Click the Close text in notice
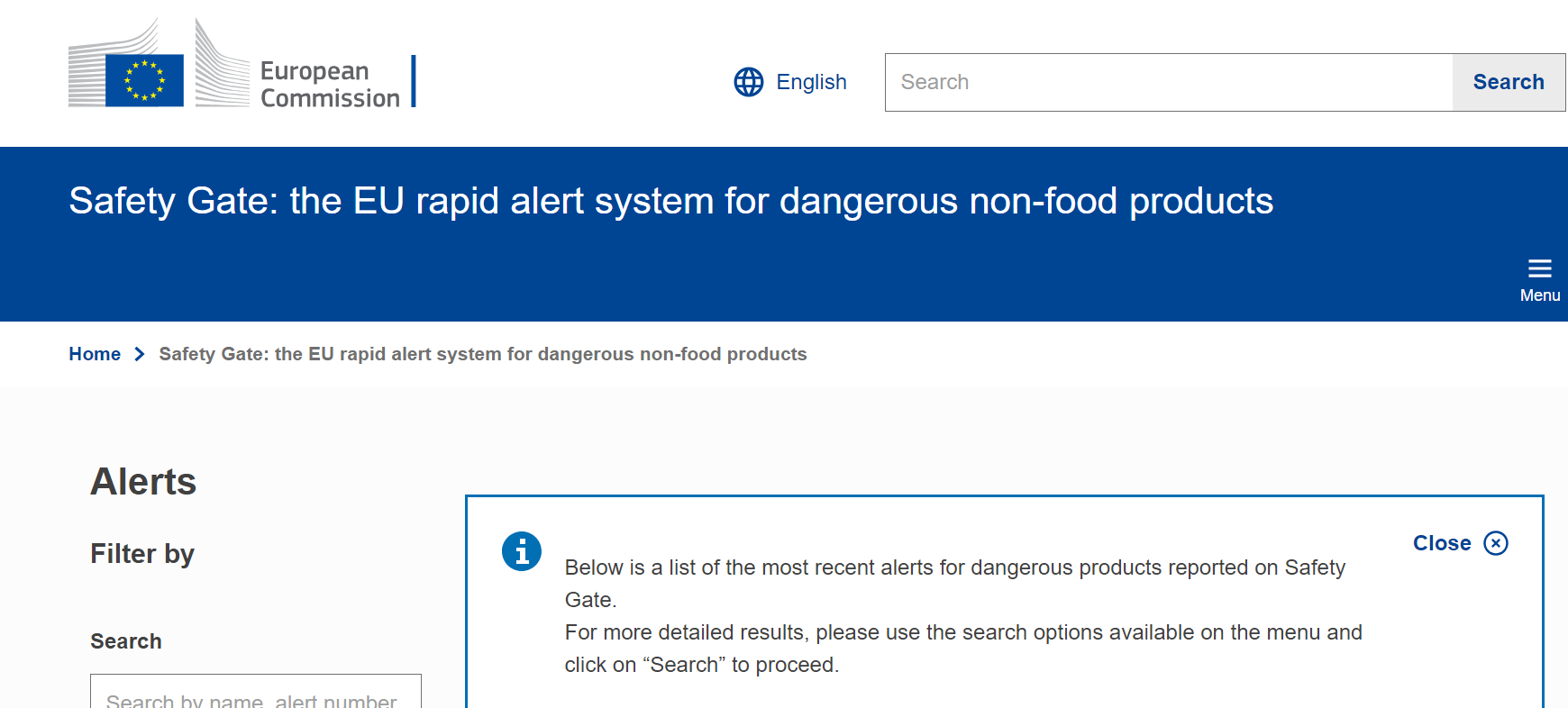 [x=1441, y=543]
